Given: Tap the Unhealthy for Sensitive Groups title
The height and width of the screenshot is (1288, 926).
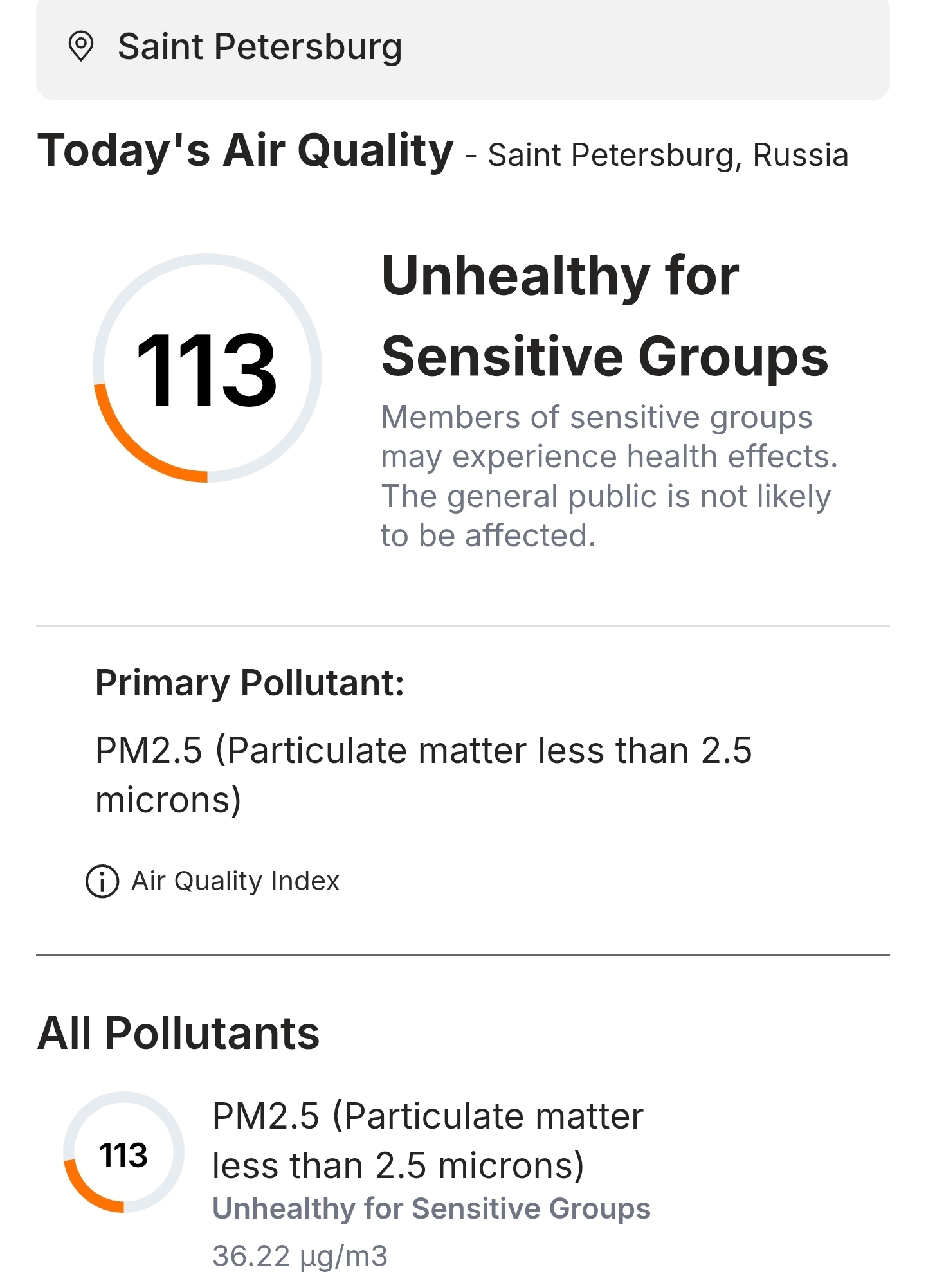Looking at the screenshot, I should pyautogui.click(x=604, y=316).
